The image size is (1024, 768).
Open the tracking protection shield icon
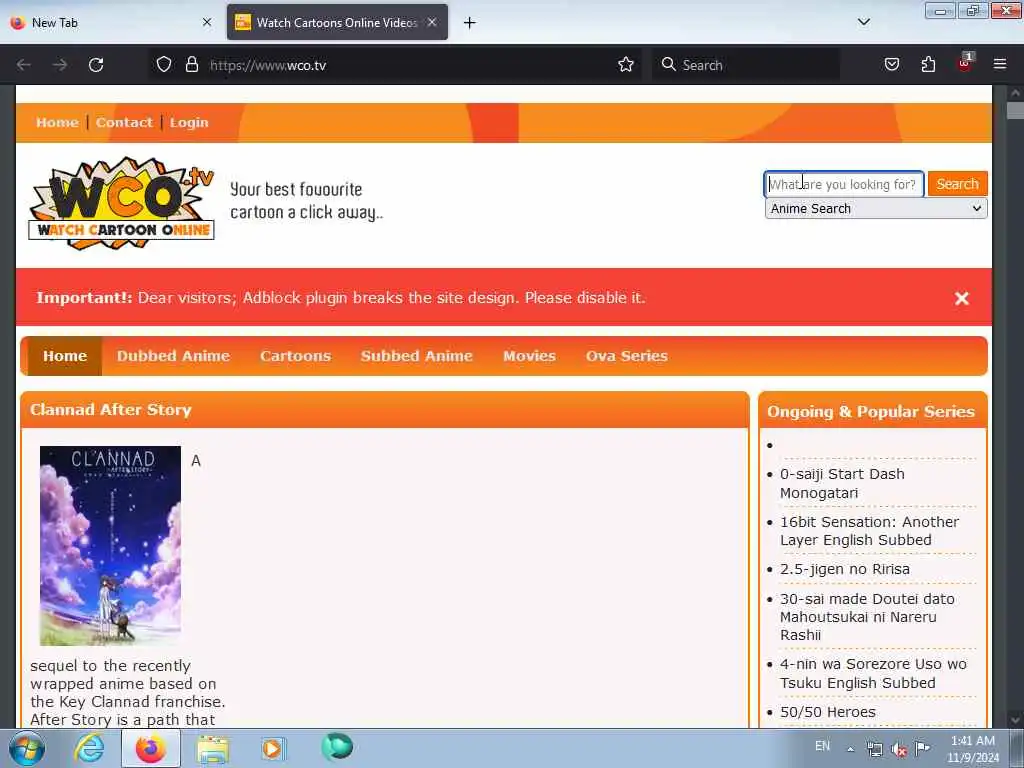pyautogui.click(x=164, y=64)
